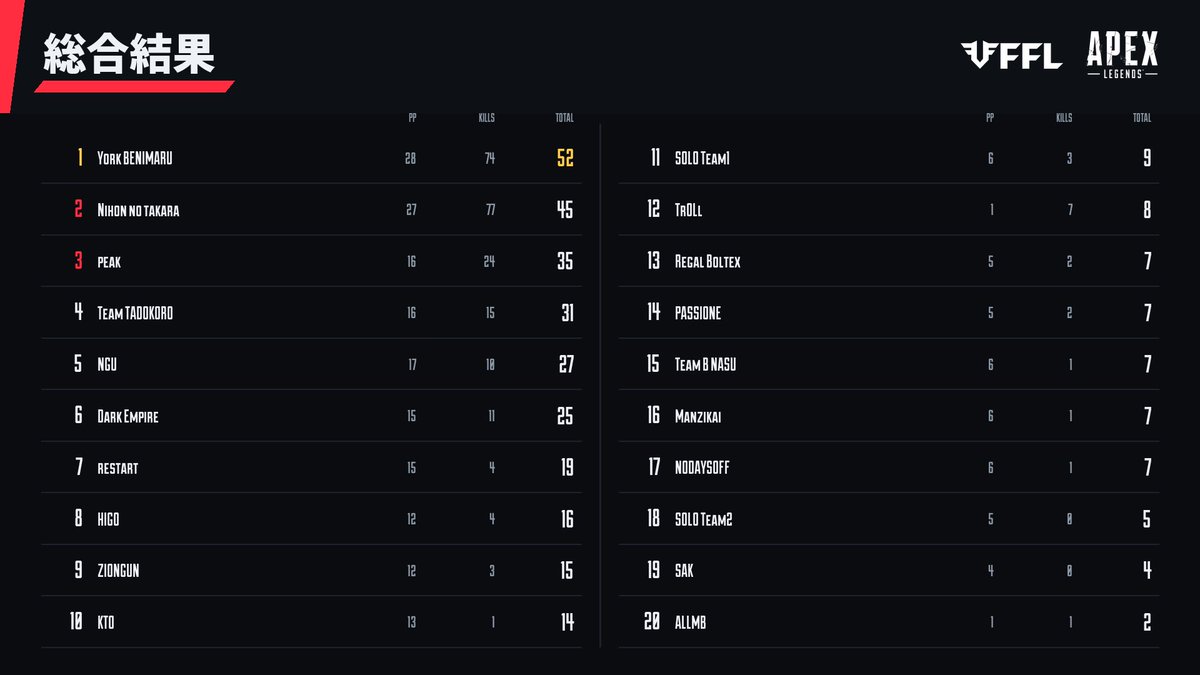
Task: Click the Manzikai team name
Action: pos(698,417)
